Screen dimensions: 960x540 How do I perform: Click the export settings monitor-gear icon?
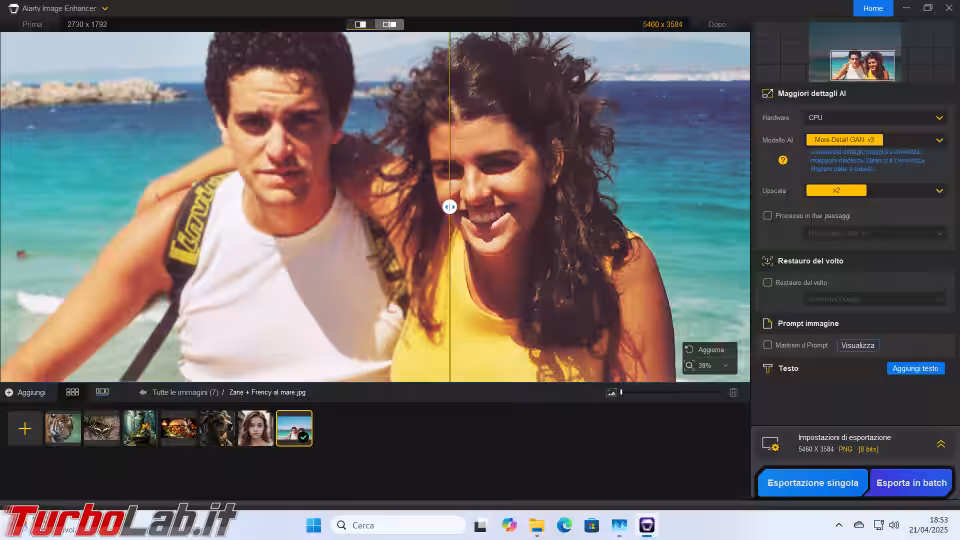770,444
